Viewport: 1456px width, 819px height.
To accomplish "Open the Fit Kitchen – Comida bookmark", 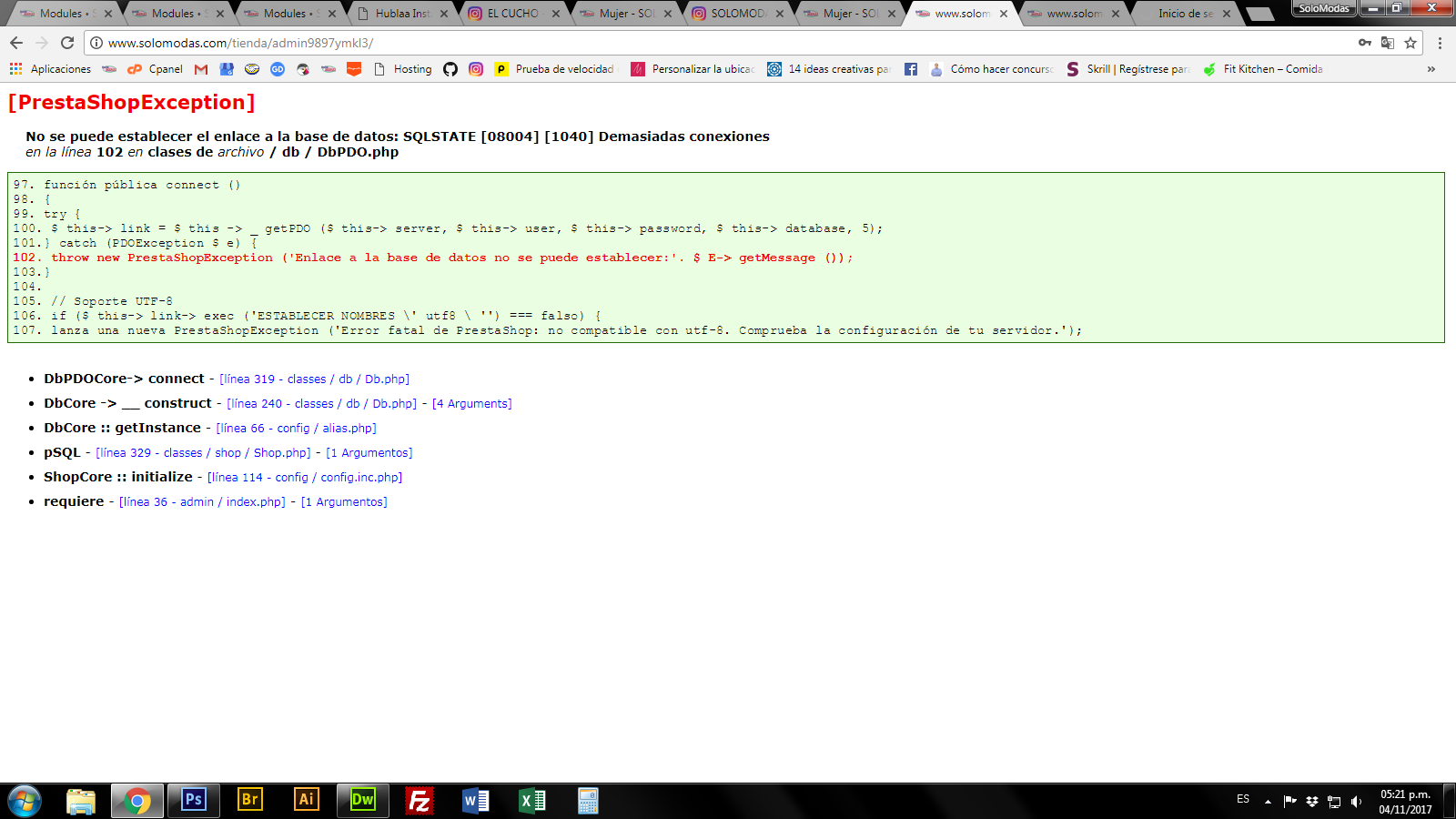I will click(x=1263, y=69).
